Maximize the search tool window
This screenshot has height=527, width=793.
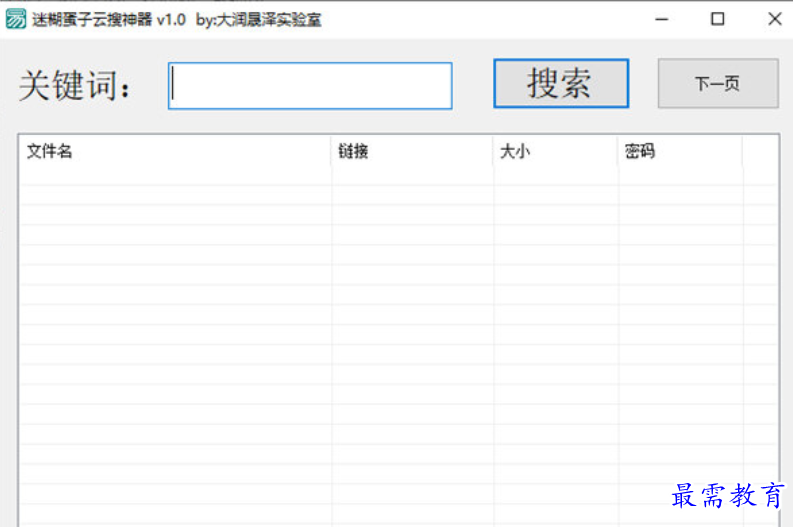click(717, 19)
